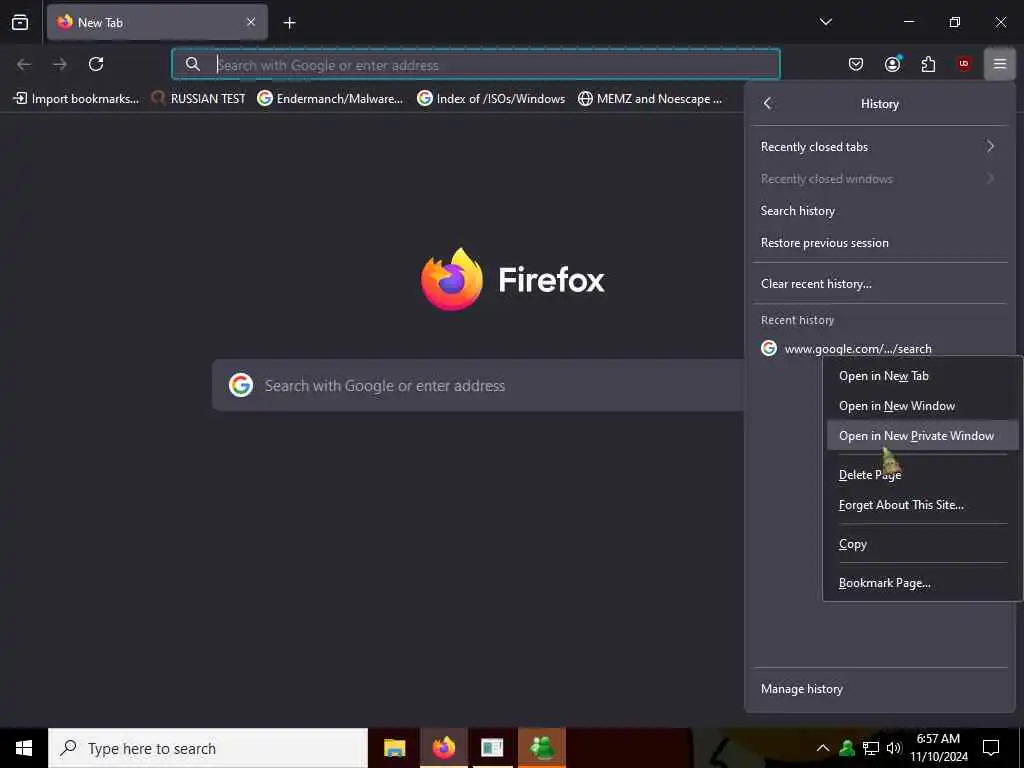
Task: Open the Extensions puzzle icon
Action: [x=928, y=64]
